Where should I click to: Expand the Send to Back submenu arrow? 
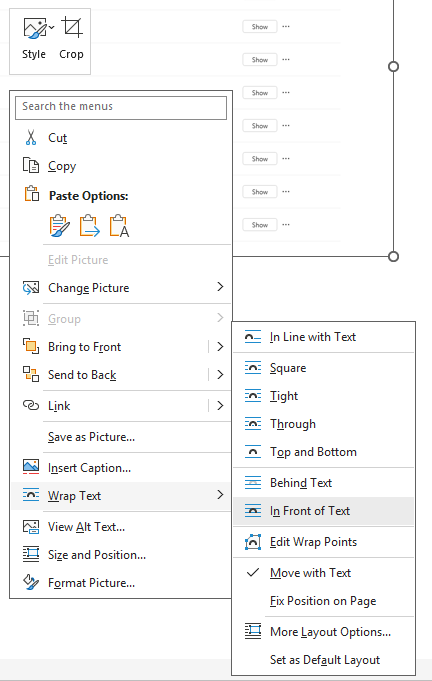click(x=220, y=374)
